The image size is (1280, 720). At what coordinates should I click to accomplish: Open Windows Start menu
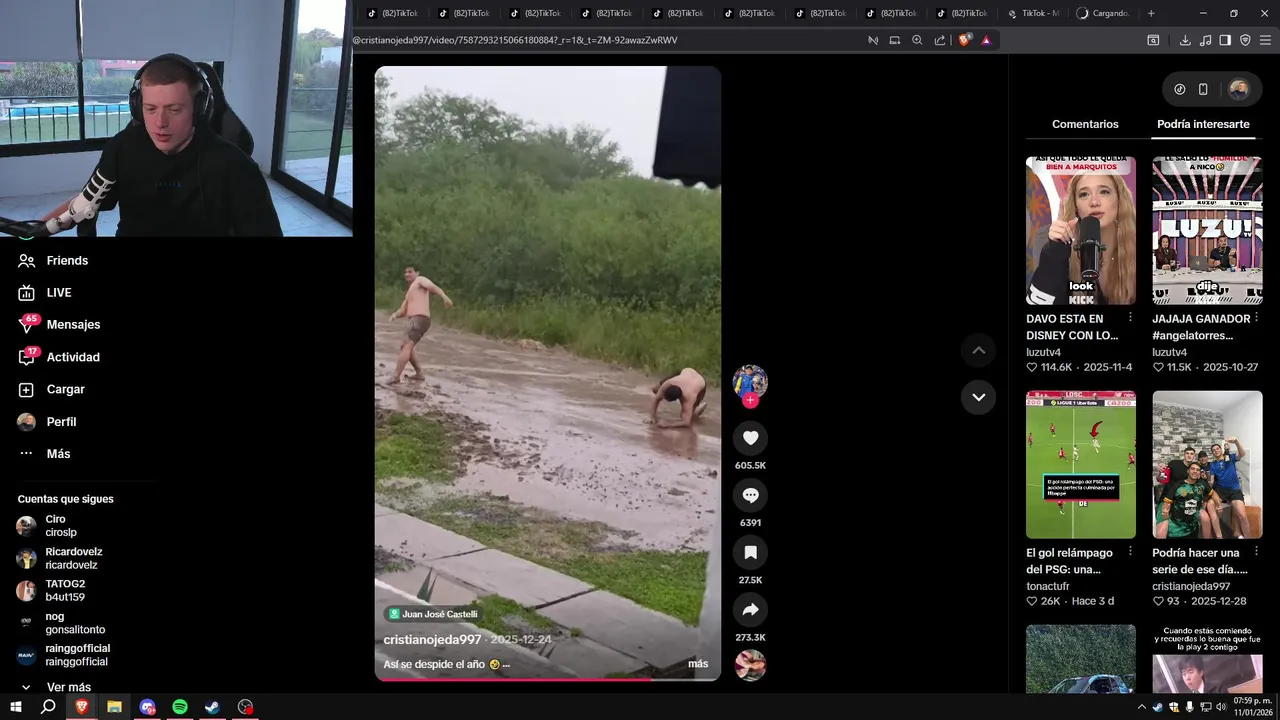point(15,707)
